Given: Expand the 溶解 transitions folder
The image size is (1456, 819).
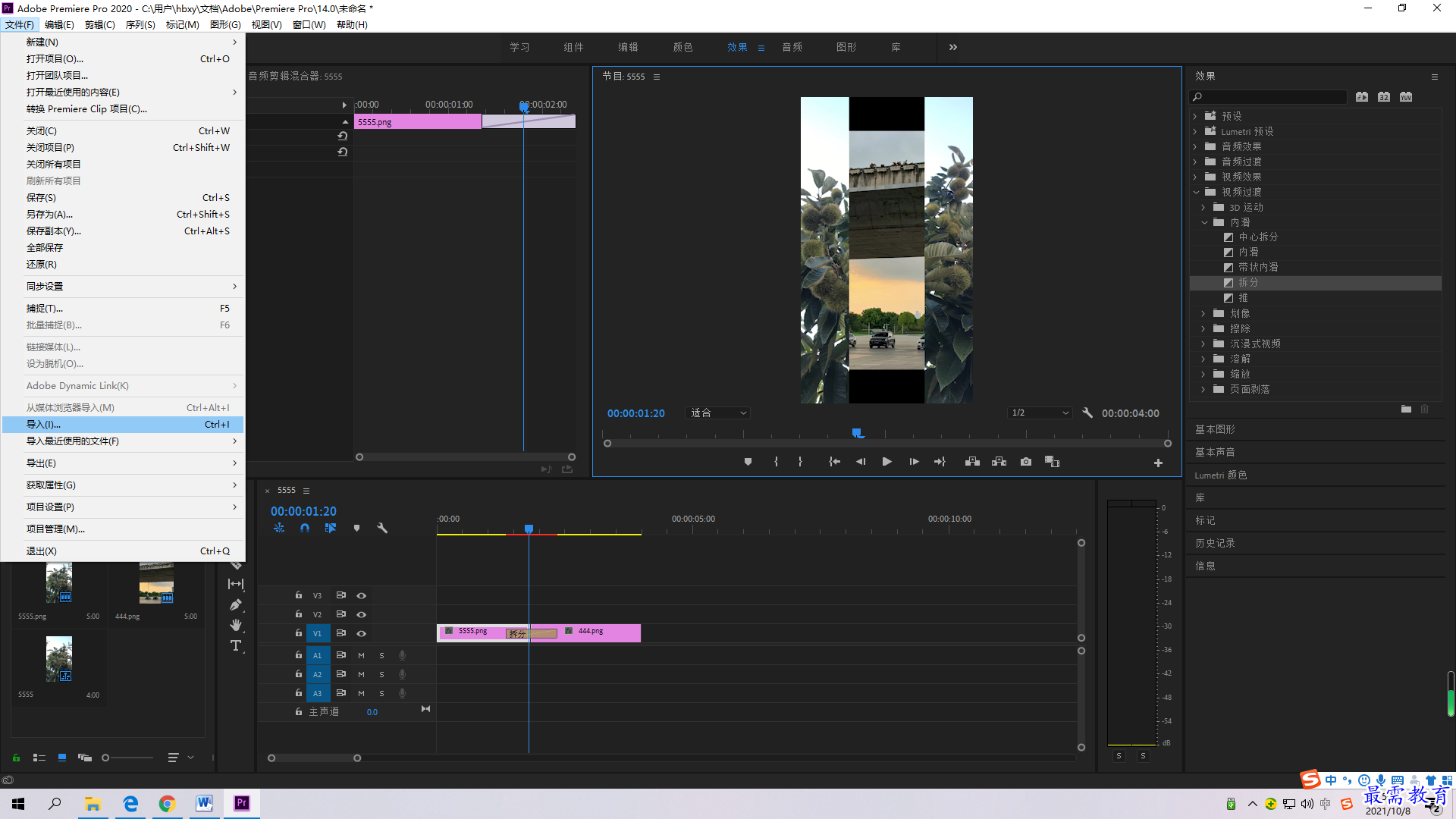Looking at the screenshot, I should point(1203,359).
